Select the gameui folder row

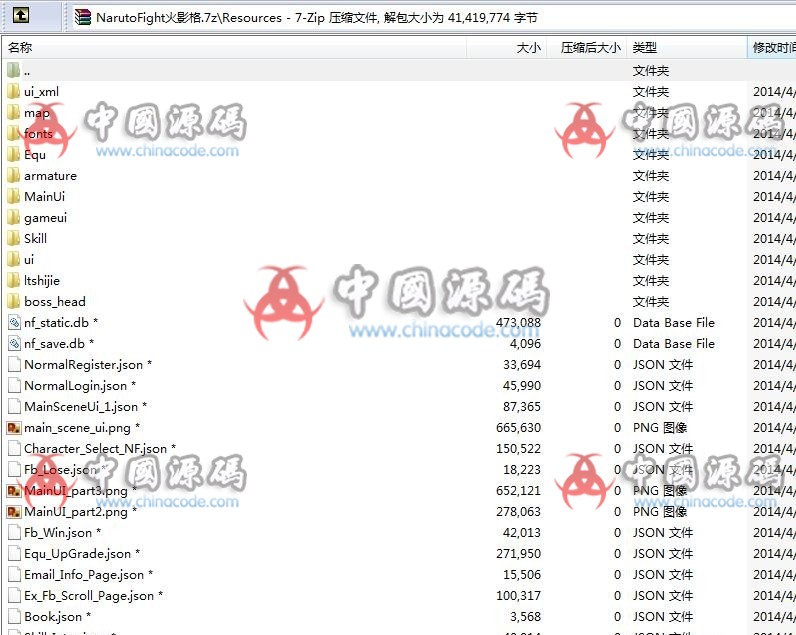tap(45, 218)
